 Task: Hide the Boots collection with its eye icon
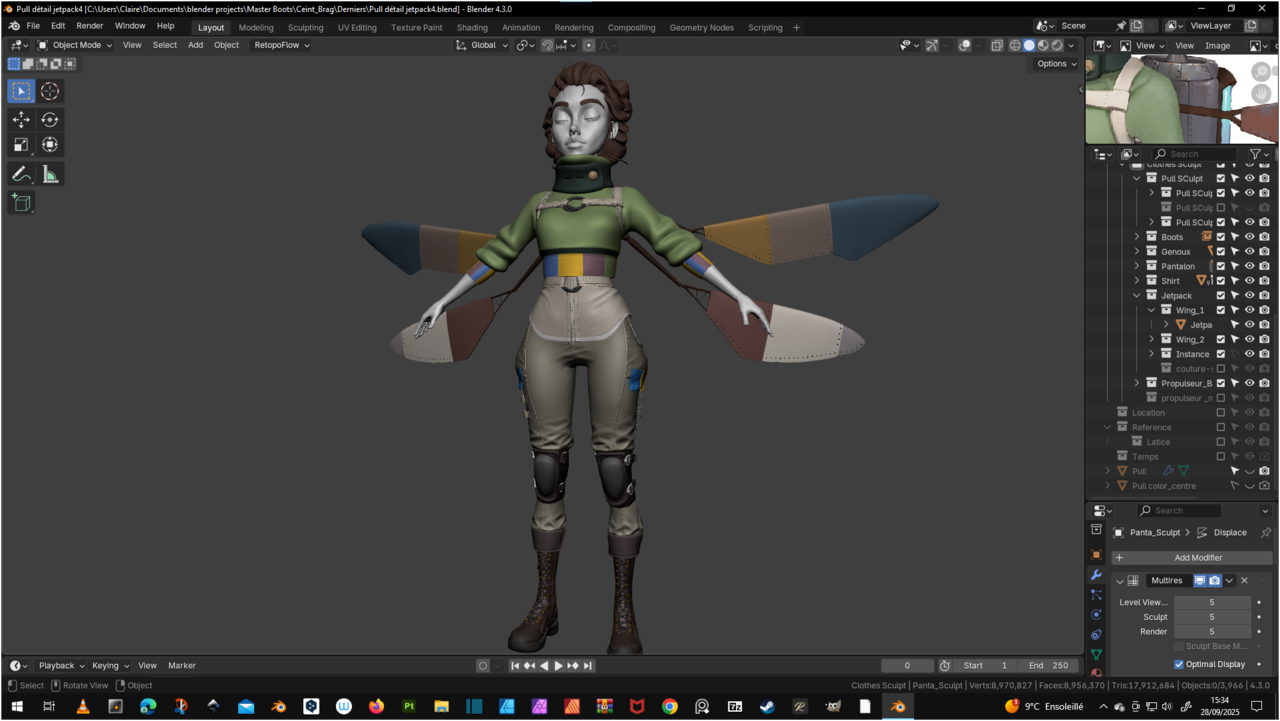pos(1249,237)
